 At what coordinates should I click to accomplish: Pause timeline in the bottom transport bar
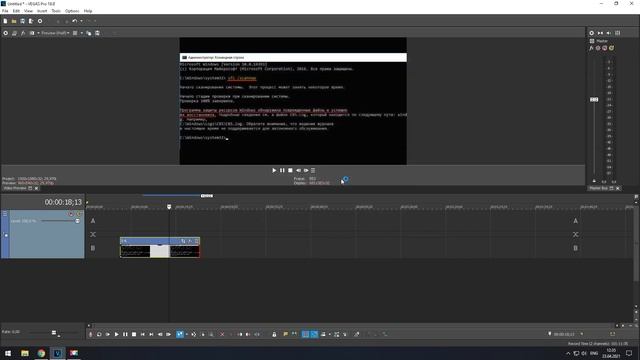pos(125,334)
